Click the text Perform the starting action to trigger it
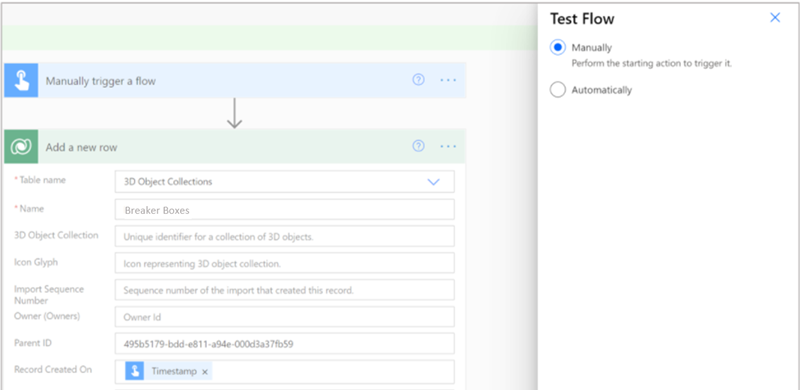 [x=652, y=64]
